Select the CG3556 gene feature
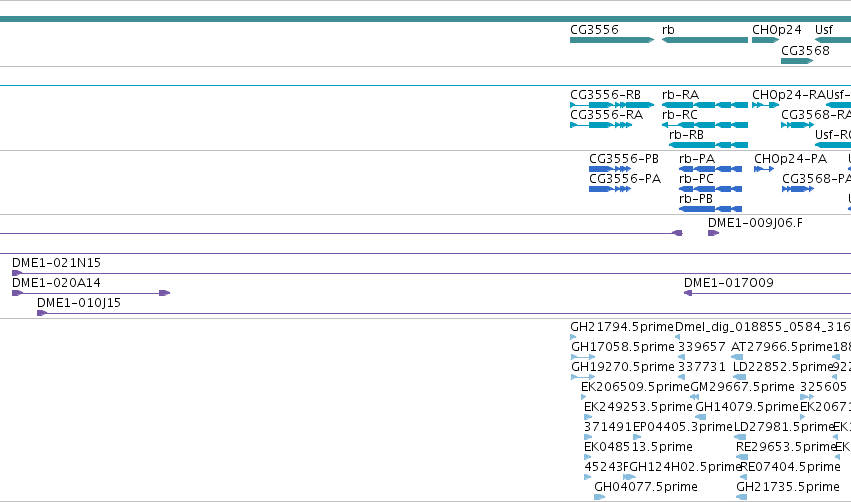Viewport: 851px width, 502px height. (x=612, y=40)
